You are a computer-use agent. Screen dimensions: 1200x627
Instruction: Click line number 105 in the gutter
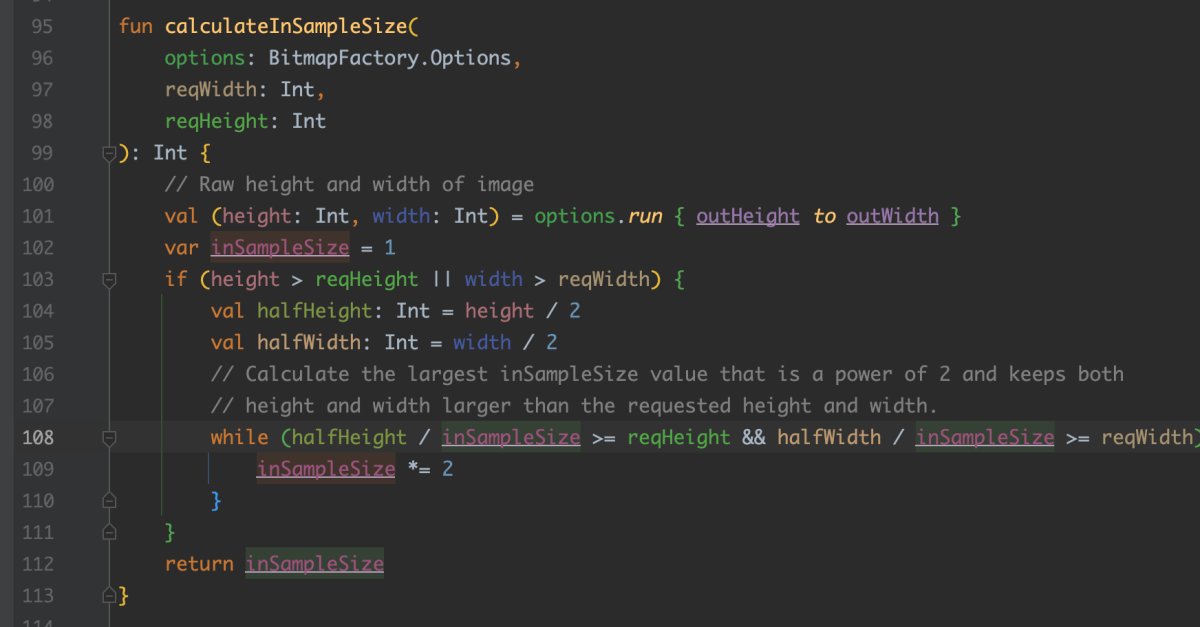37,343
